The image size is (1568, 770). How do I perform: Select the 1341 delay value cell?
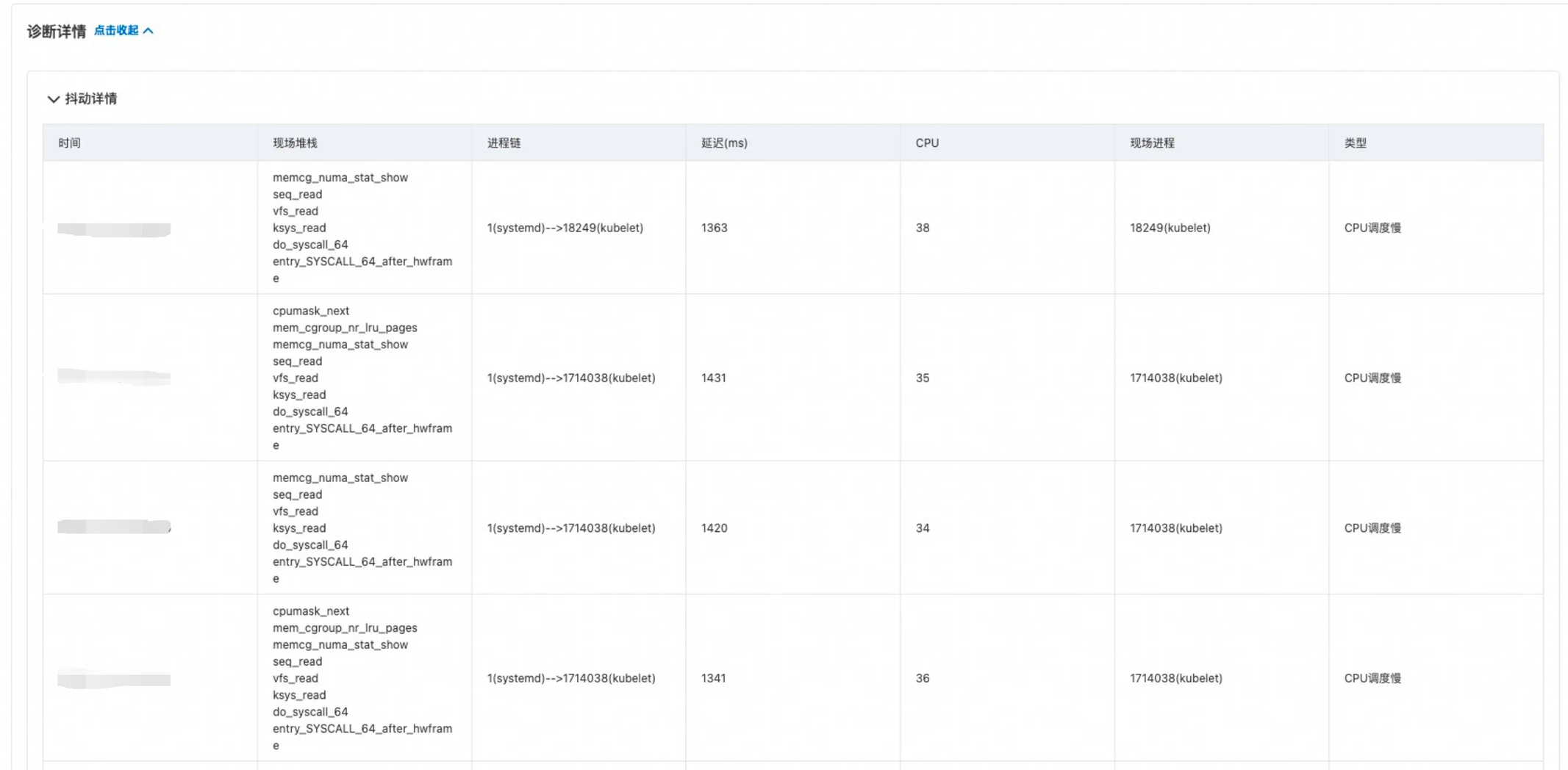(x=713, y=678)
